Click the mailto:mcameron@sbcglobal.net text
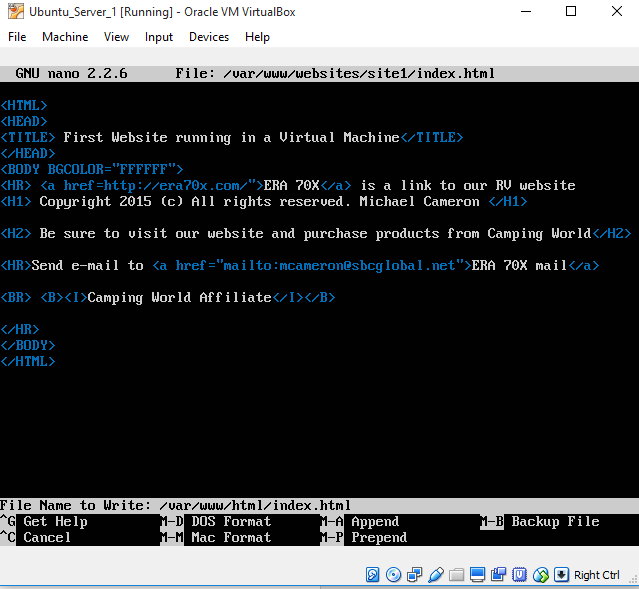The height and width of the screenshot is (589, 639). [339, 265]
